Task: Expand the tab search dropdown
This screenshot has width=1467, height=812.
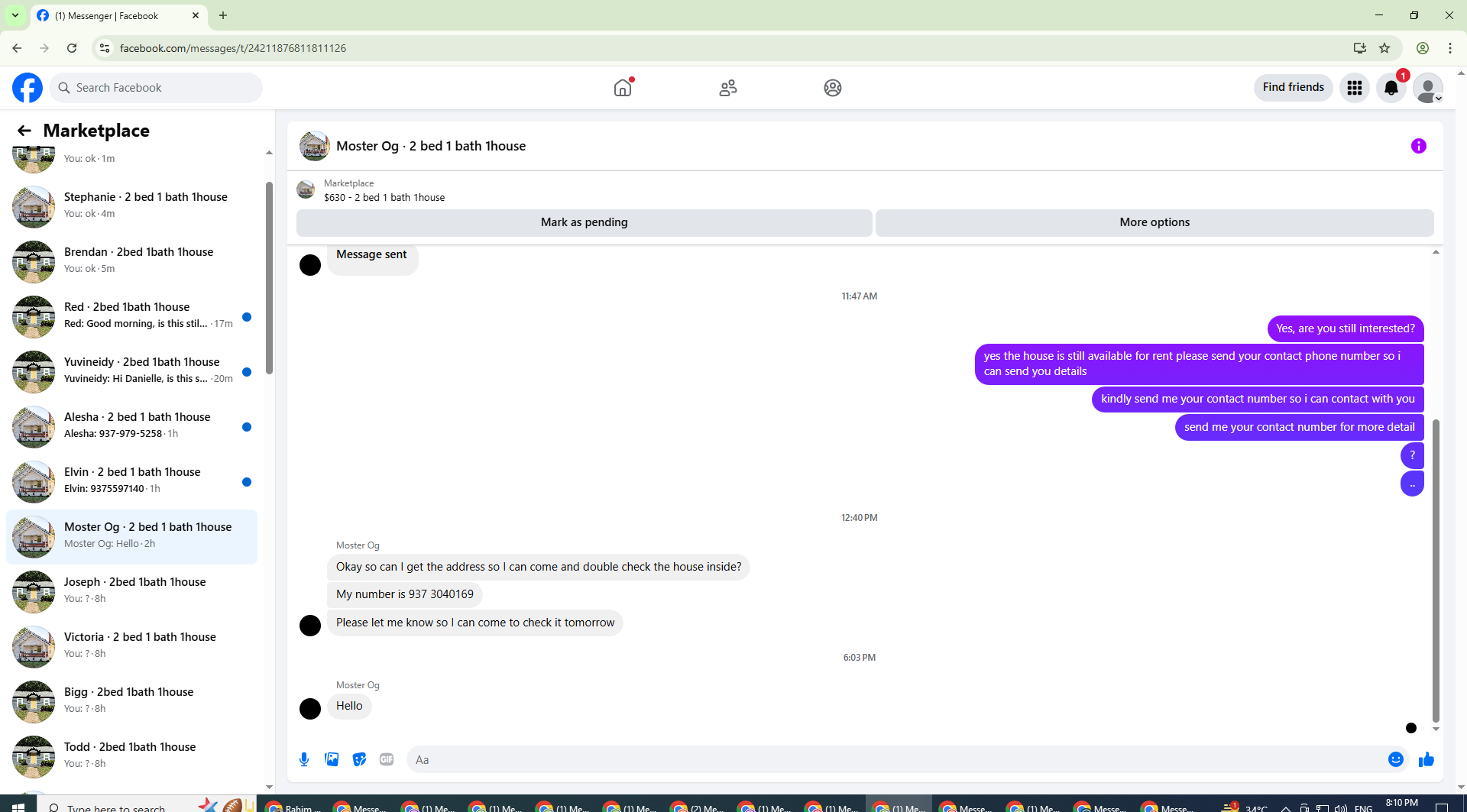Action: [15, 15]
